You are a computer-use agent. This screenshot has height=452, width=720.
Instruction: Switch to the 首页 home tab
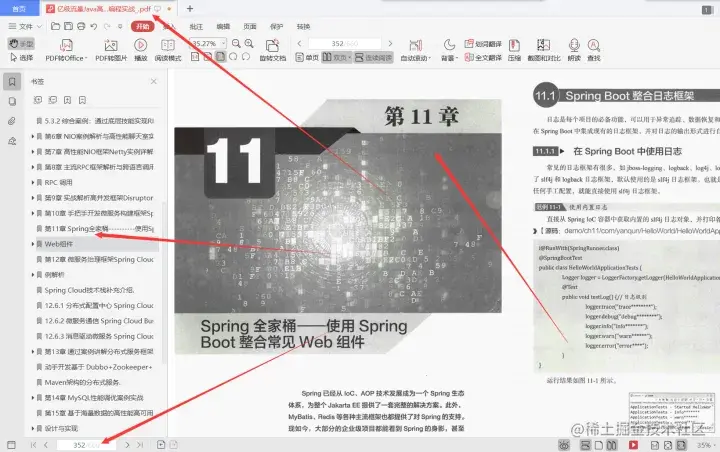pyautogui.click(x=19, y=9)
